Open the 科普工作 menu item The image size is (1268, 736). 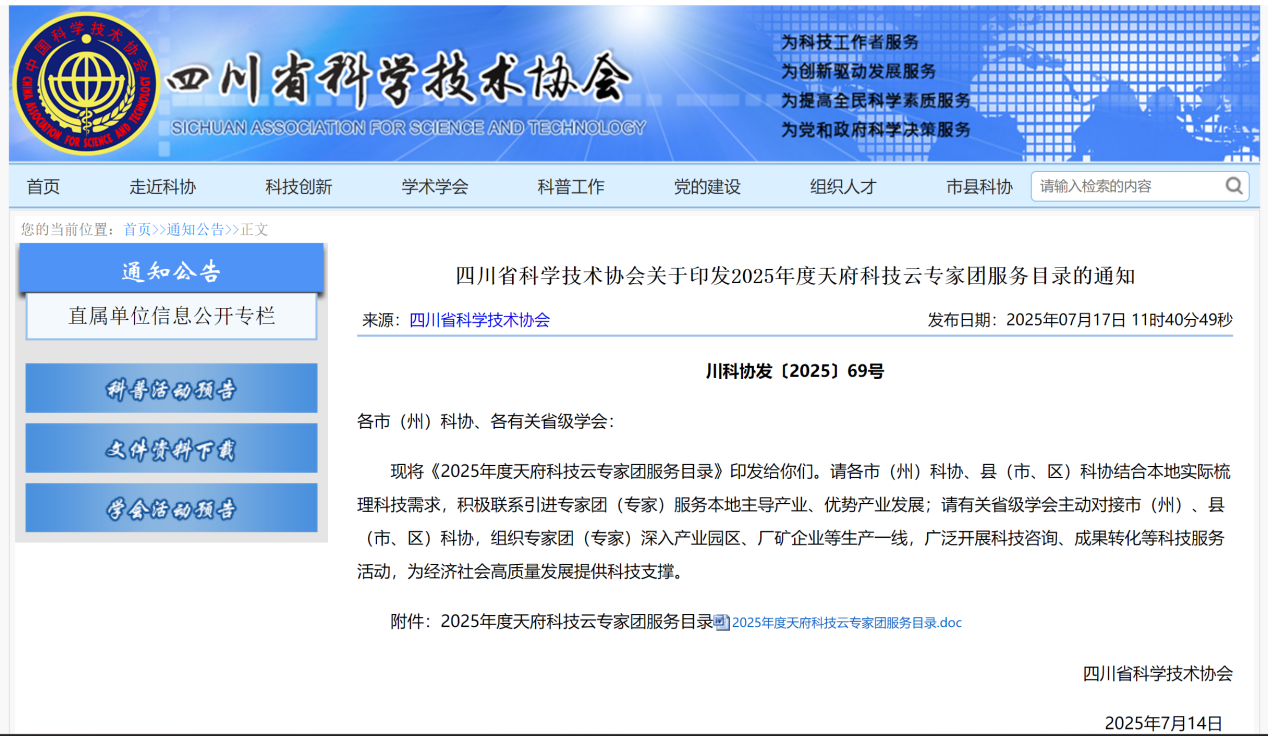click(571, 187)
